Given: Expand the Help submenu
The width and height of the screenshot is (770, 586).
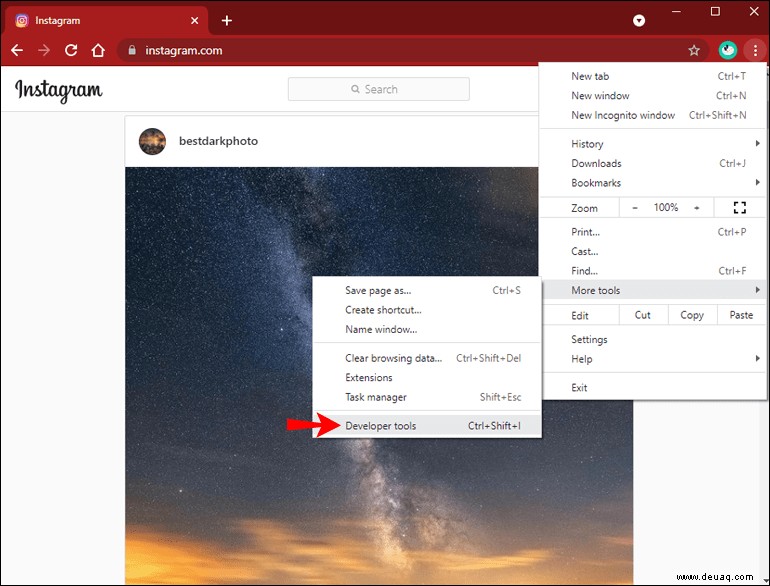Looking at the screenshot, I should 653,359.
